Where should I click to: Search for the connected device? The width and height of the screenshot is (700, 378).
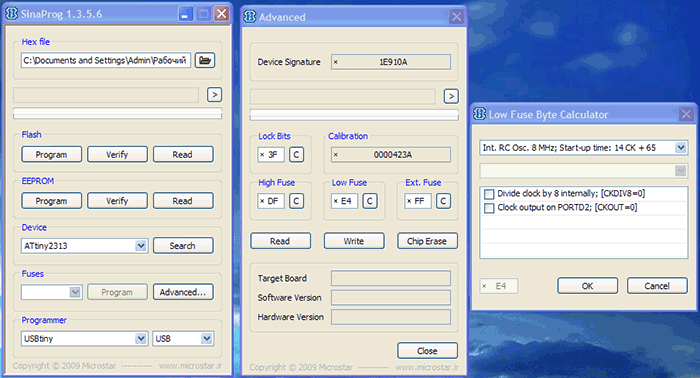[x=183, y=245]
